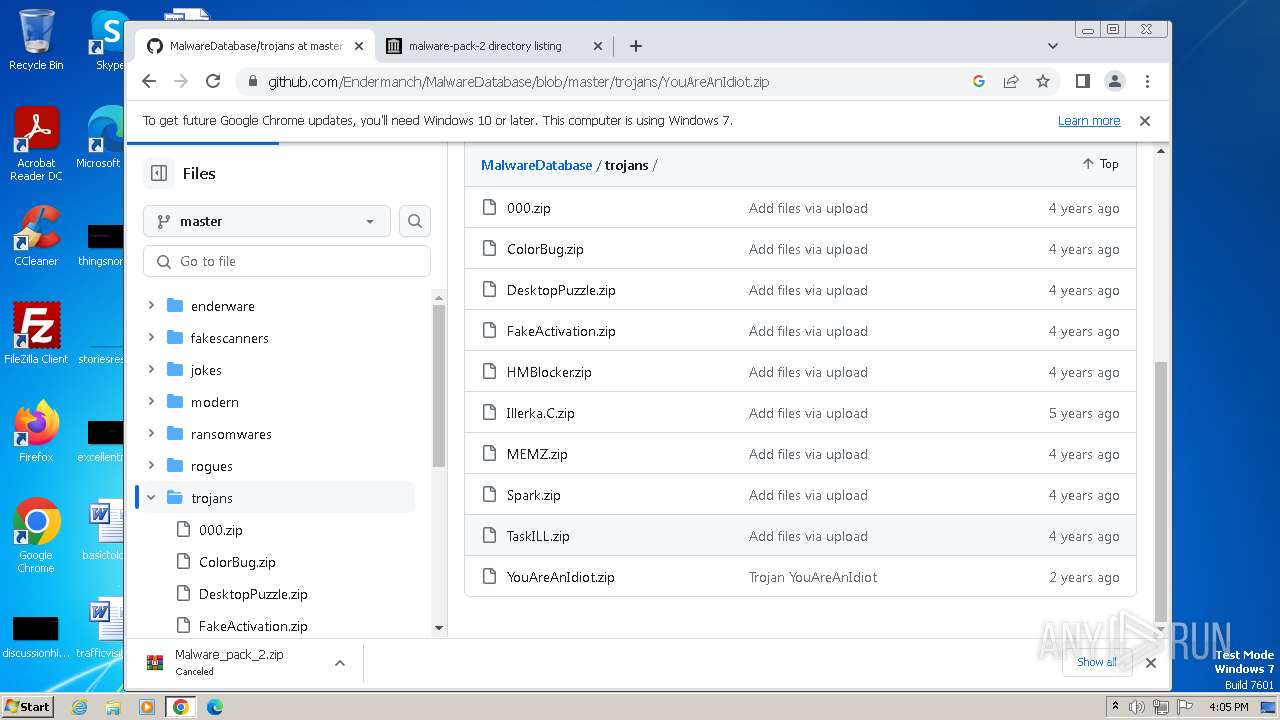Click the Start button
1280x720 pixels.
28,706
